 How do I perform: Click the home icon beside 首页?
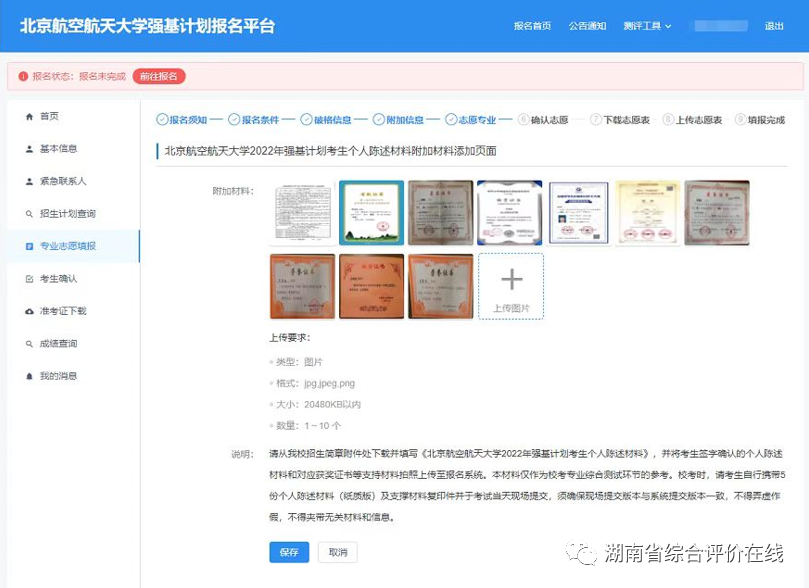pos(29,117)
